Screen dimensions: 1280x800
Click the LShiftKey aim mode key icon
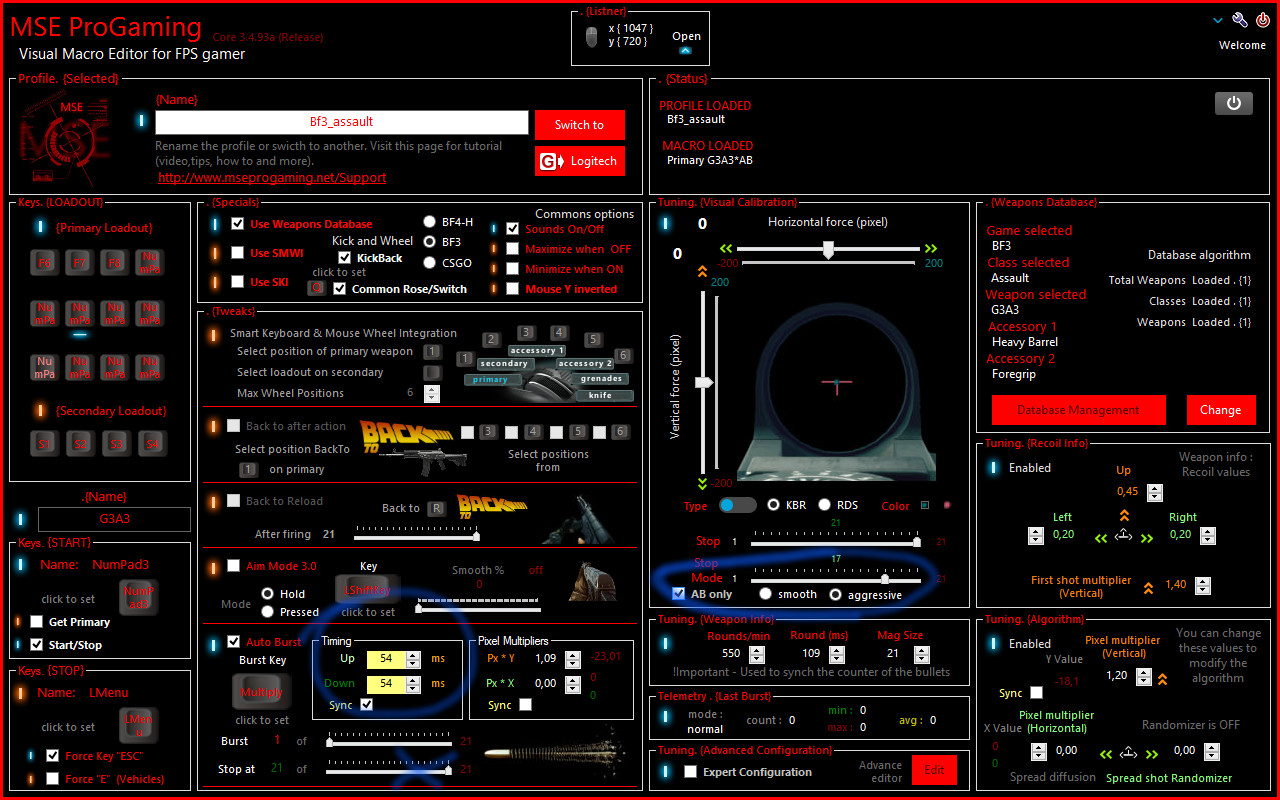tap(368, 590)
